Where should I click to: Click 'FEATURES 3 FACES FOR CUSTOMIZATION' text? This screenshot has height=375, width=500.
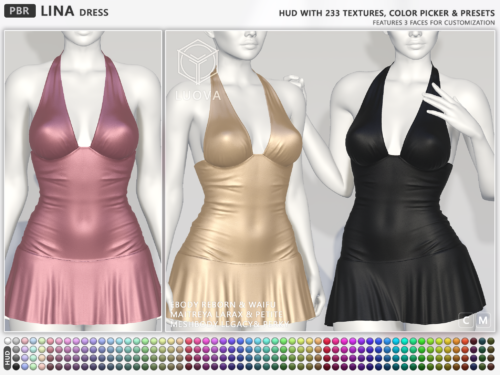pos(434,23)
